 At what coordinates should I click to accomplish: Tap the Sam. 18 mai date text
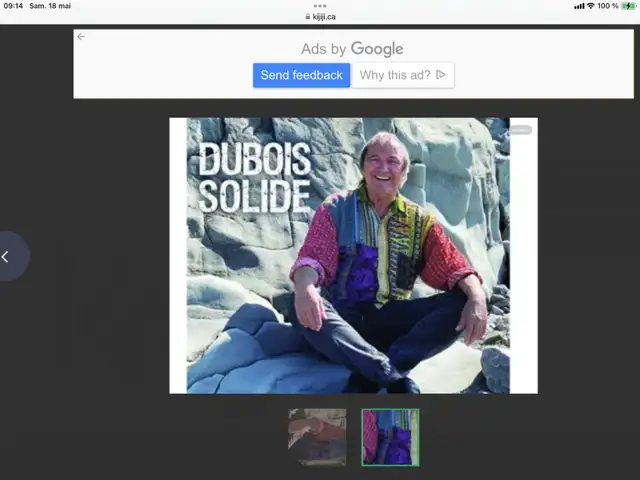tap(50, 6)
